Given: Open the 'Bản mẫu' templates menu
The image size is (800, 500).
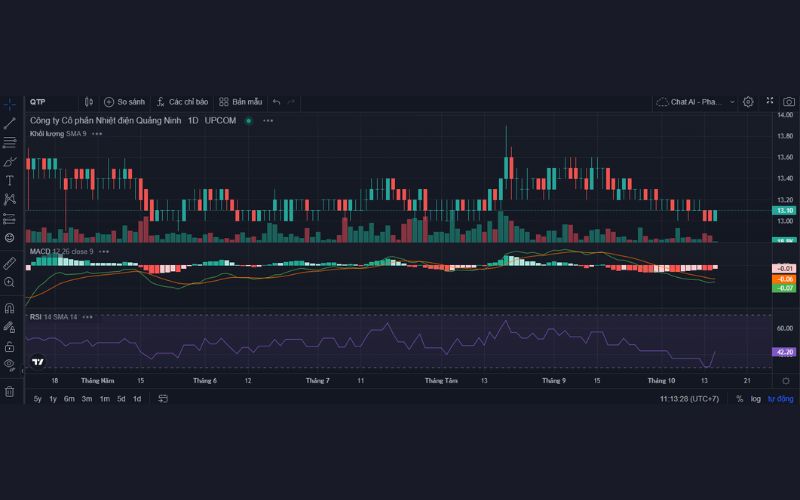Looking at the screenshot, I should pos(241,102).
